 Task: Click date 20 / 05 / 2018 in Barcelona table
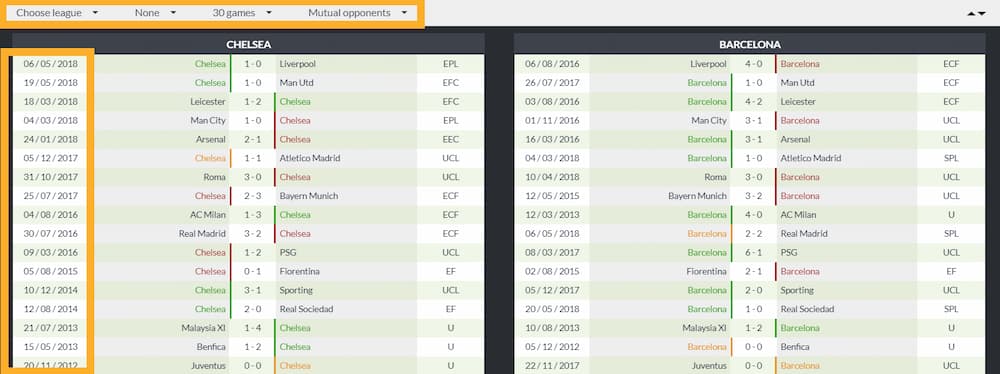click(552, 309)
